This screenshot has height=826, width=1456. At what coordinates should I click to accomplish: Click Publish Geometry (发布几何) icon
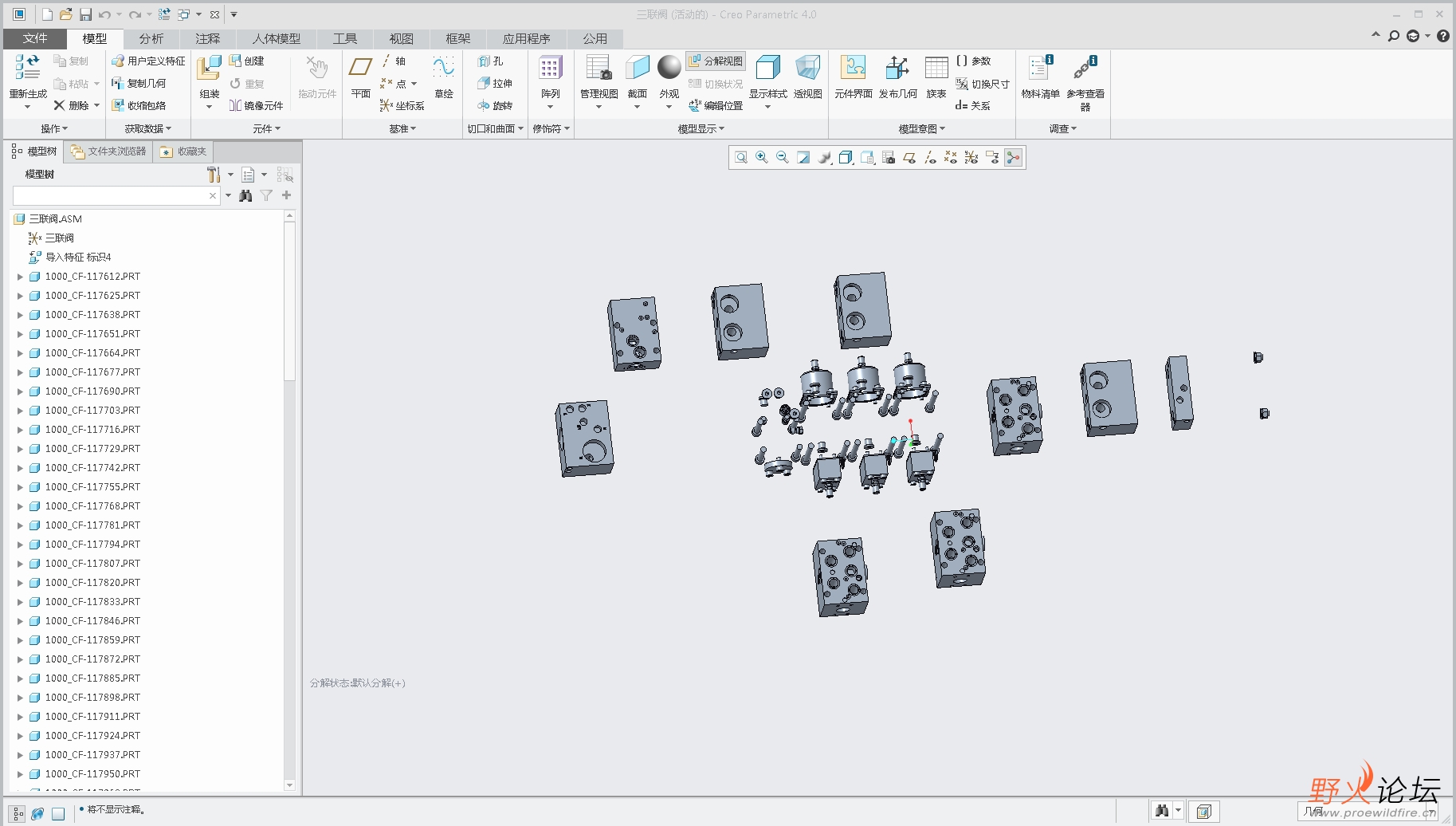pos(897,69)
